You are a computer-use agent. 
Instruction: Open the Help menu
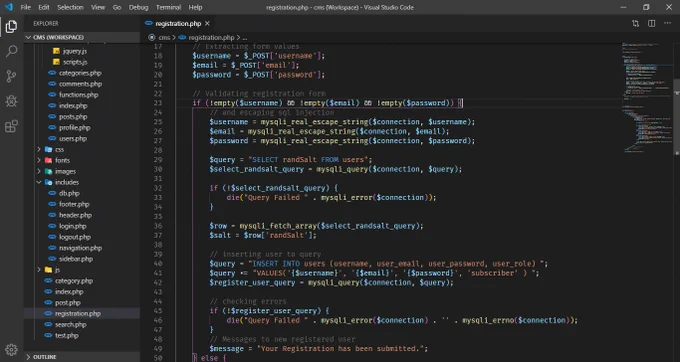pos(195,7)
